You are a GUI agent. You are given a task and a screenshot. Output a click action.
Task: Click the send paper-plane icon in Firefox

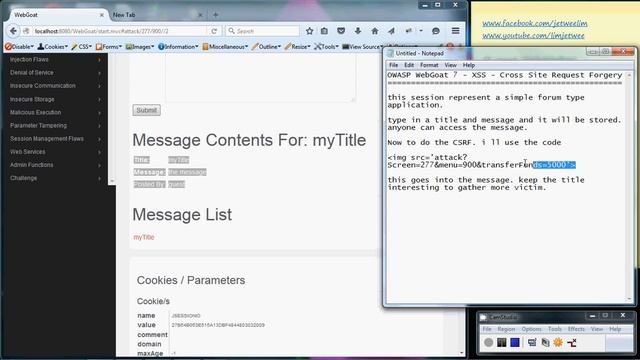click(x=391, y=31)
